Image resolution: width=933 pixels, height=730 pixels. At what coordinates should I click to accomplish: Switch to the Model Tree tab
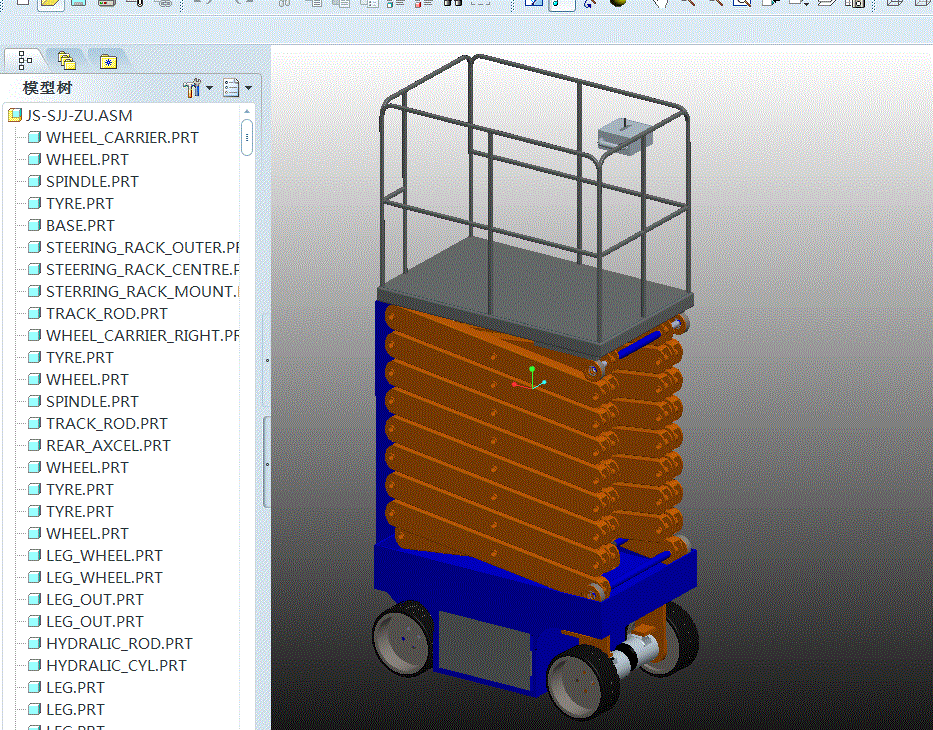point(24,60)
